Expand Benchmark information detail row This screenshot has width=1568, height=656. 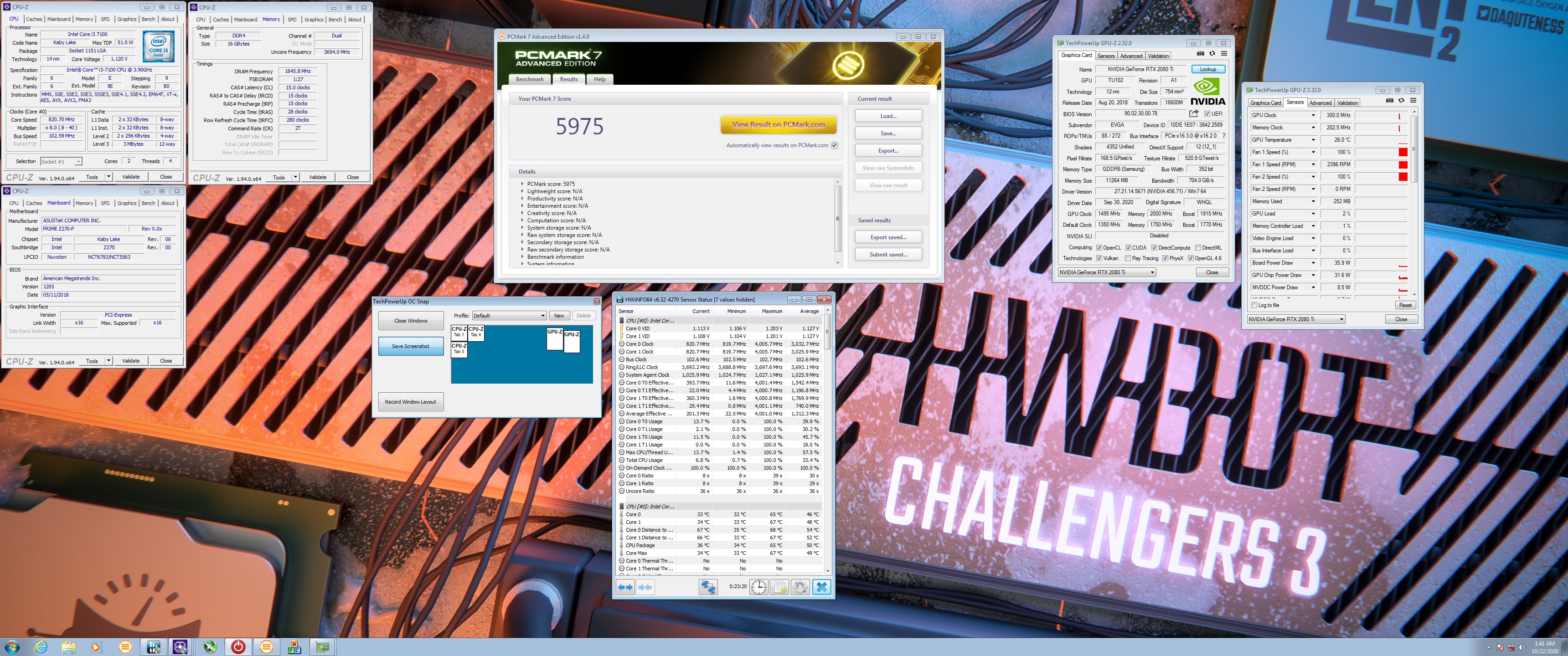pyautogui.click(x=522, y=257)
